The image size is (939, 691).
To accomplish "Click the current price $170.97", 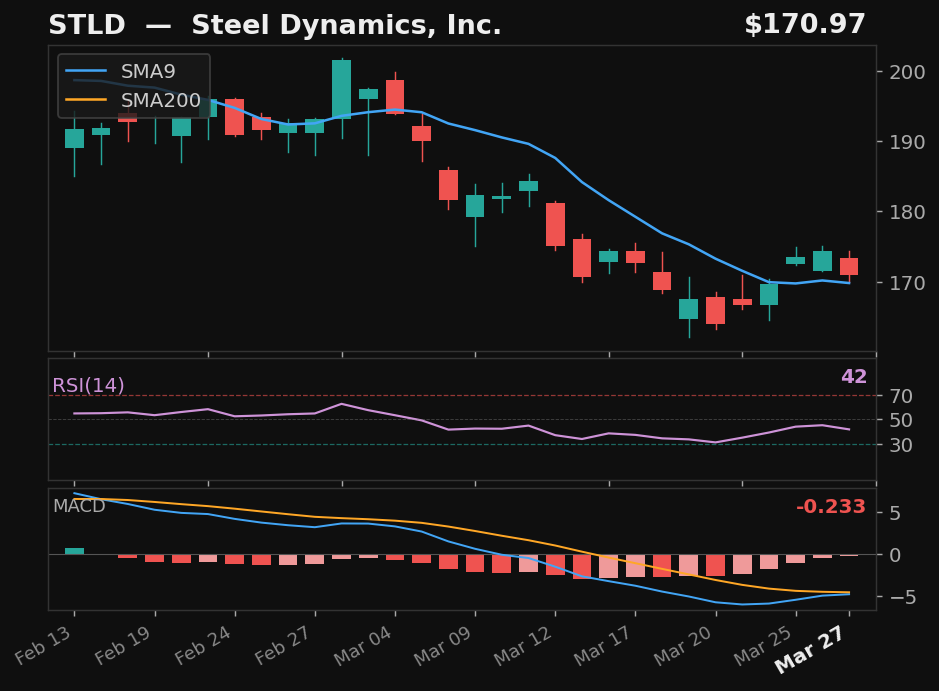I will click(x=807, y=23).
